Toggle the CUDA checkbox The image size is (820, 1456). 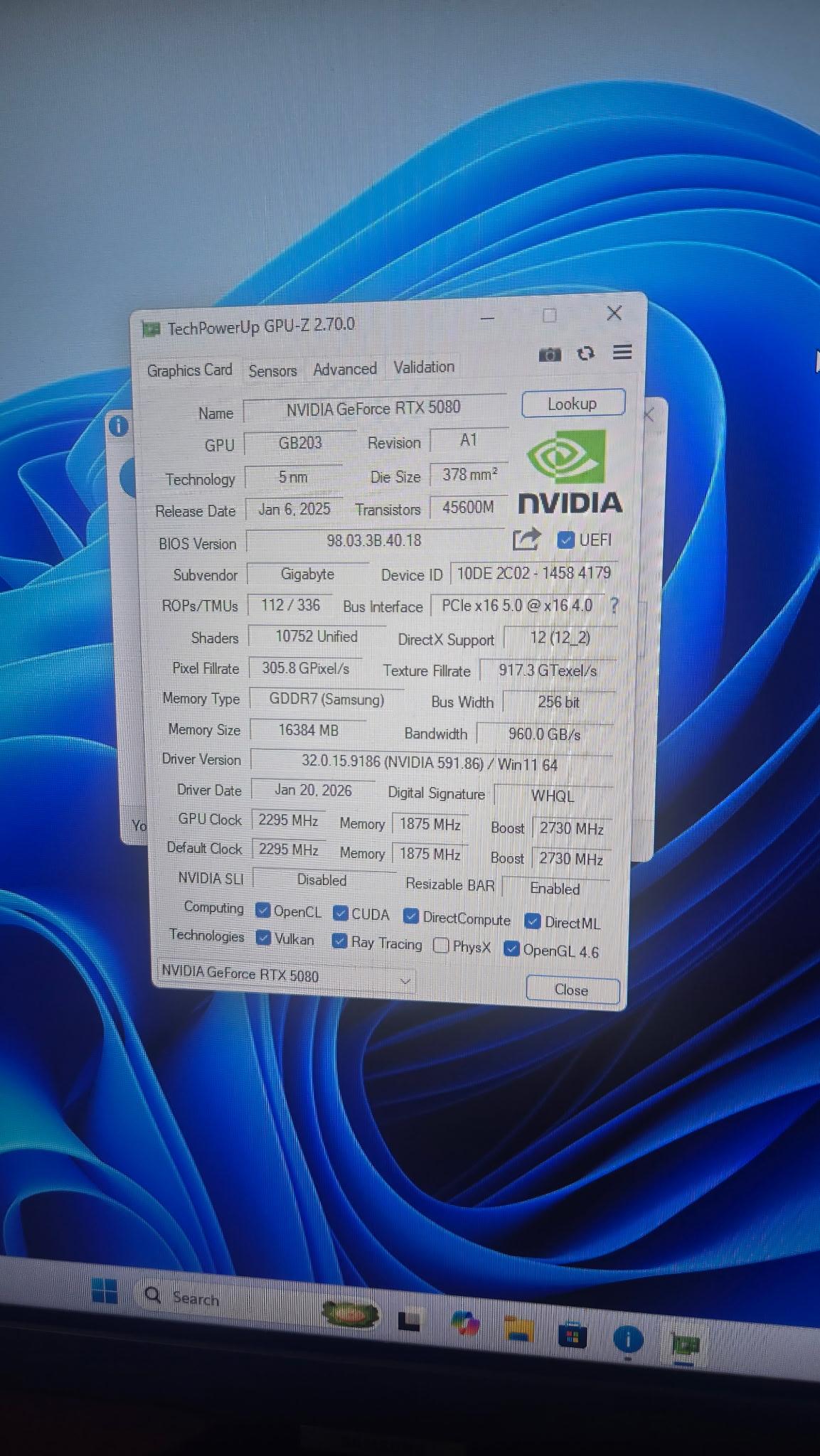coord(341,913)
